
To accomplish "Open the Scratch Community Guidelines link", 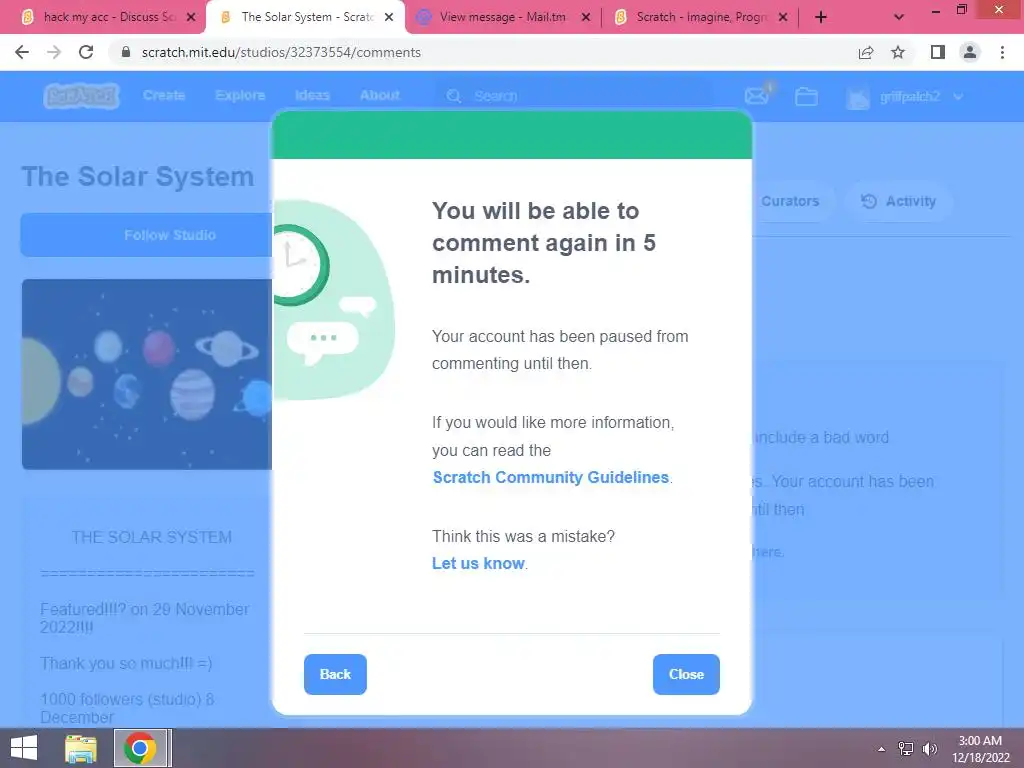I will pyautogui.click(x=551, y=477).
